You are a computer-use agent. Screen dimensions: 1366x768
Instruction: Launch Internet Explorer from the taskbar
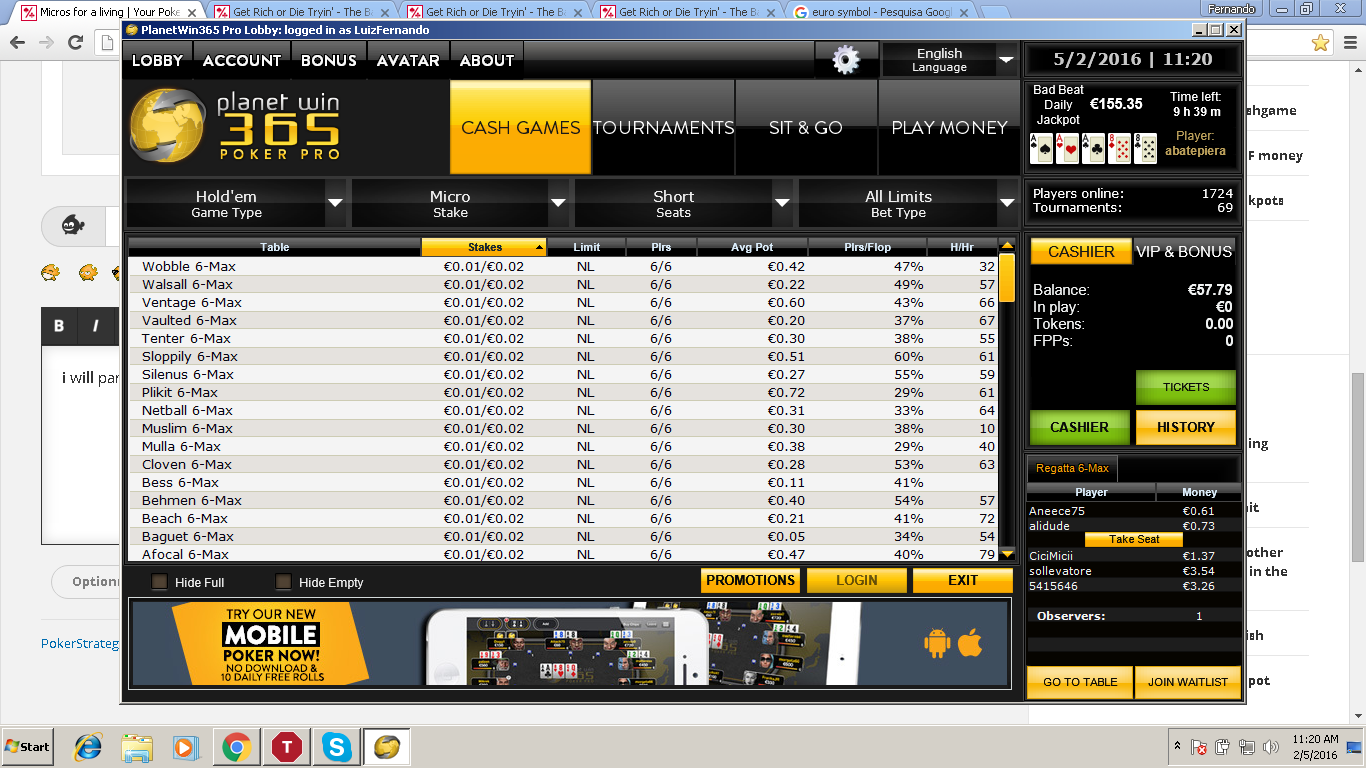click(90, 747)
